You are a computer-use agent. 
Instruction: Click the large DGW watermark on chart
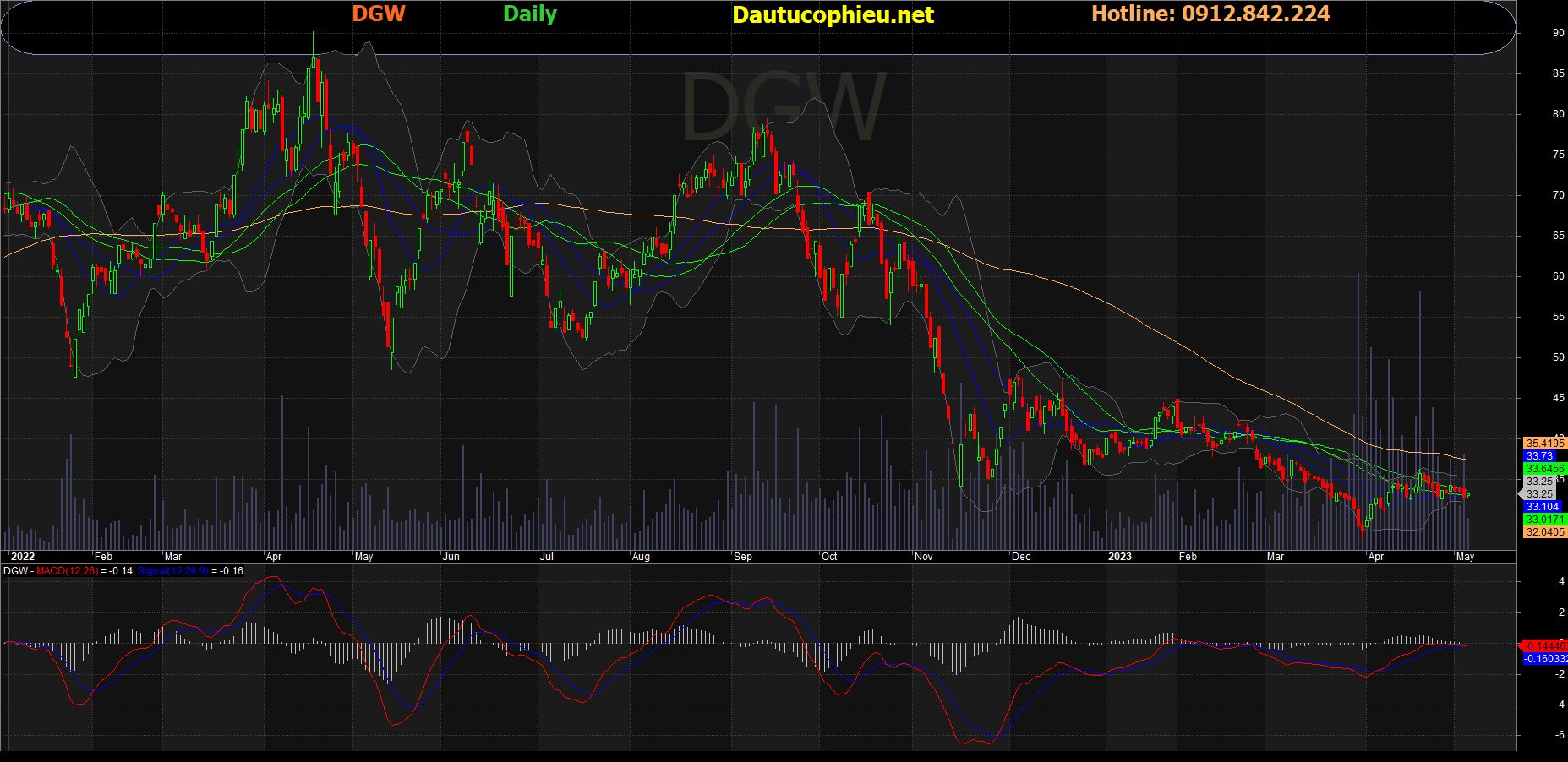click(783, 107)
